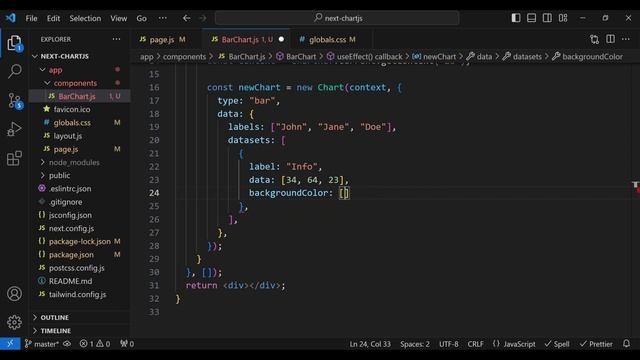Viewport: 640px width, 360px height.
Task: Open Edit menu
Action: (53, 18)
